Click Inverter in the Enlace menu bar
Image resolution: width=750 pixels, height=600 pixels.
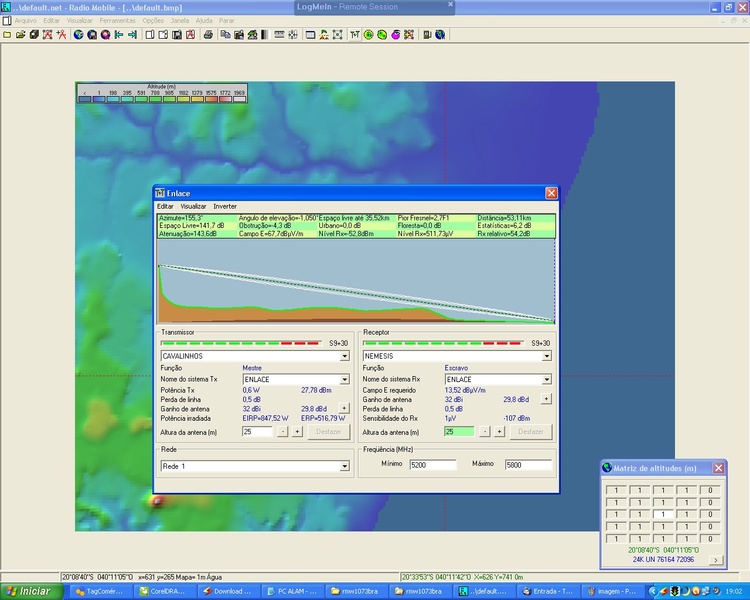click(x=225, y=206)
